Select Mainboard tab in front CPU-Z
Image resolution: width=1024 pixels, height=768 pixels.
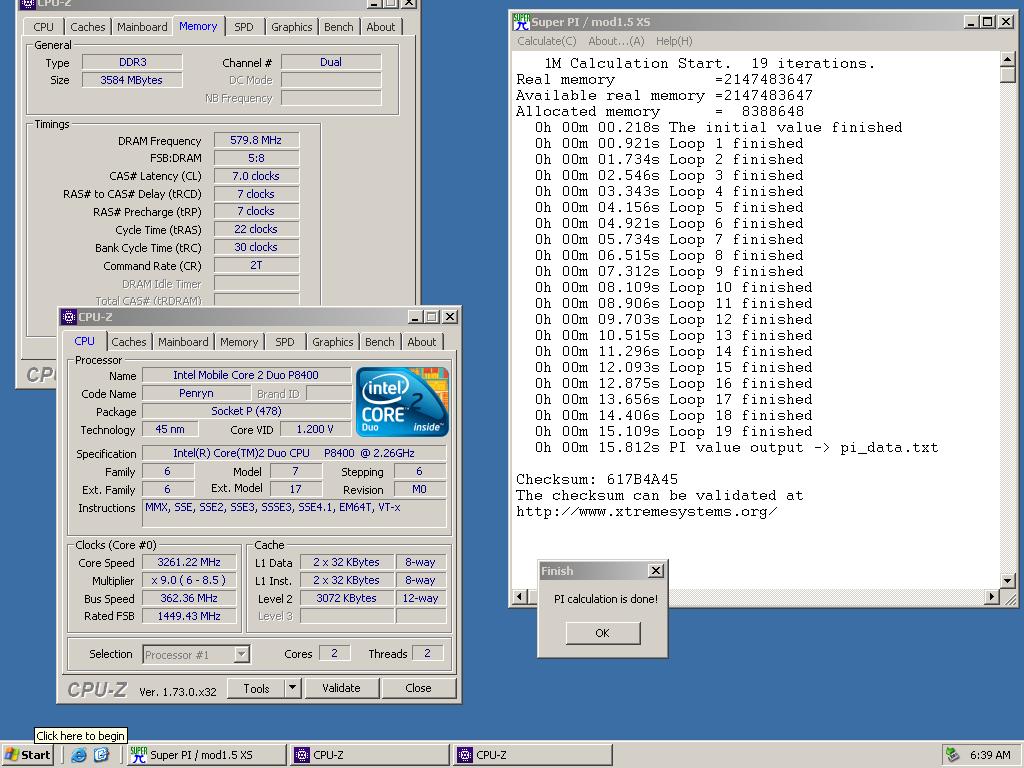click(x=184, y=342)
